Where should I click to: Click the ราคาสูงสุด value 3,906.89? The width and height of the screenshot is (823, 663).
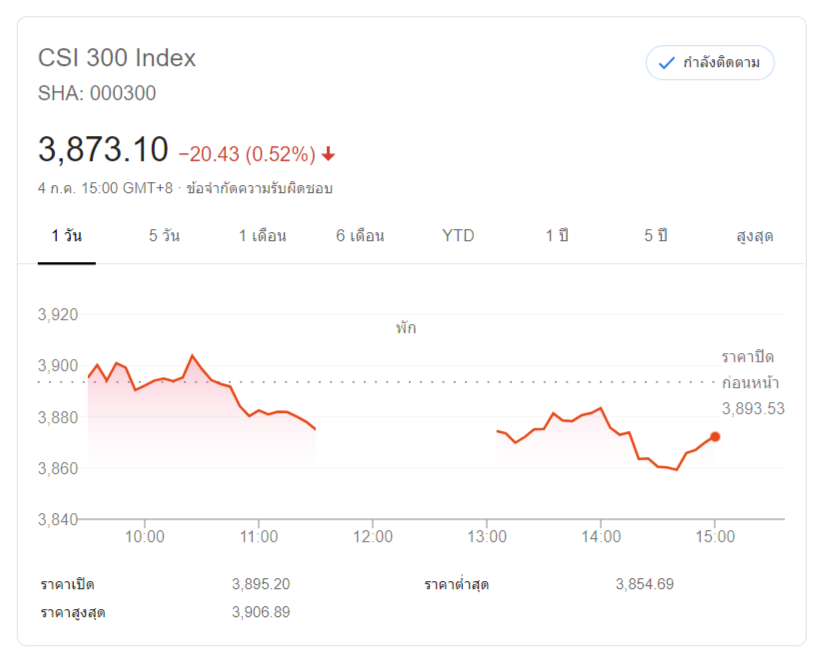click(x=261, y=612)
